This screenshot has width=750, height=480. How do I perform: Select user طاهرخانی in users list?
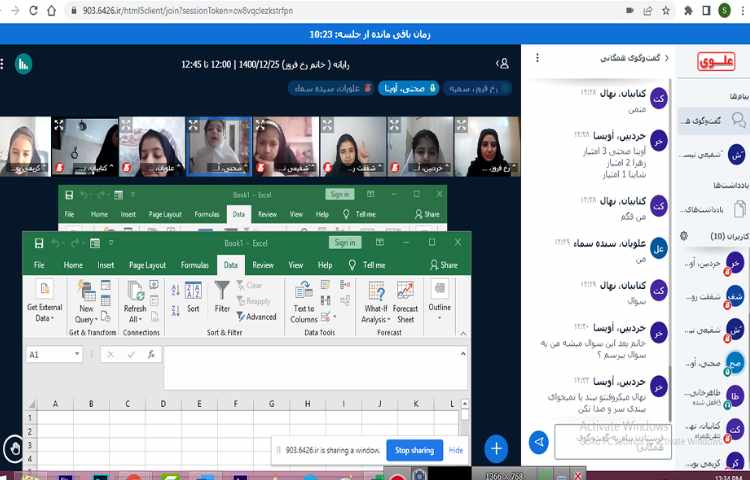pos(713,397)
